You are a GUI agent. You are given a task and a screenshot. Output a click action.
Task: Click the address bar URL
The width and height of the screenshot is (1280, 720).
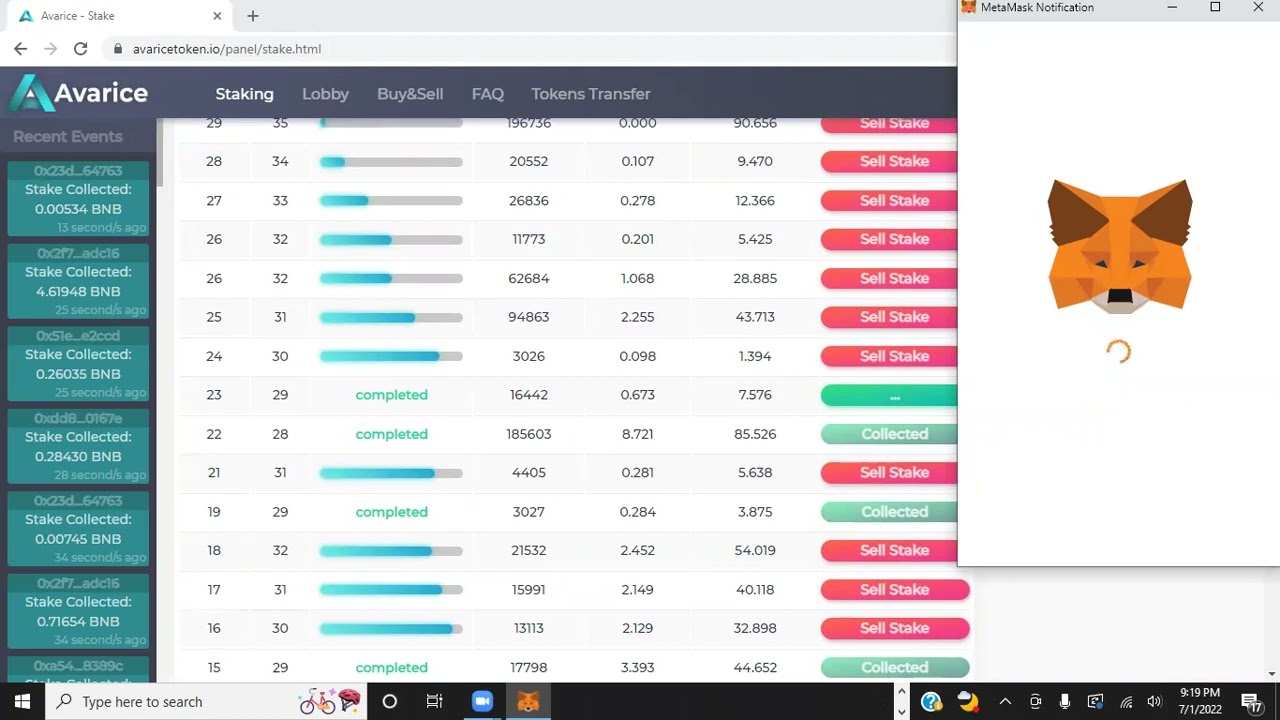[x=227, y=49]
